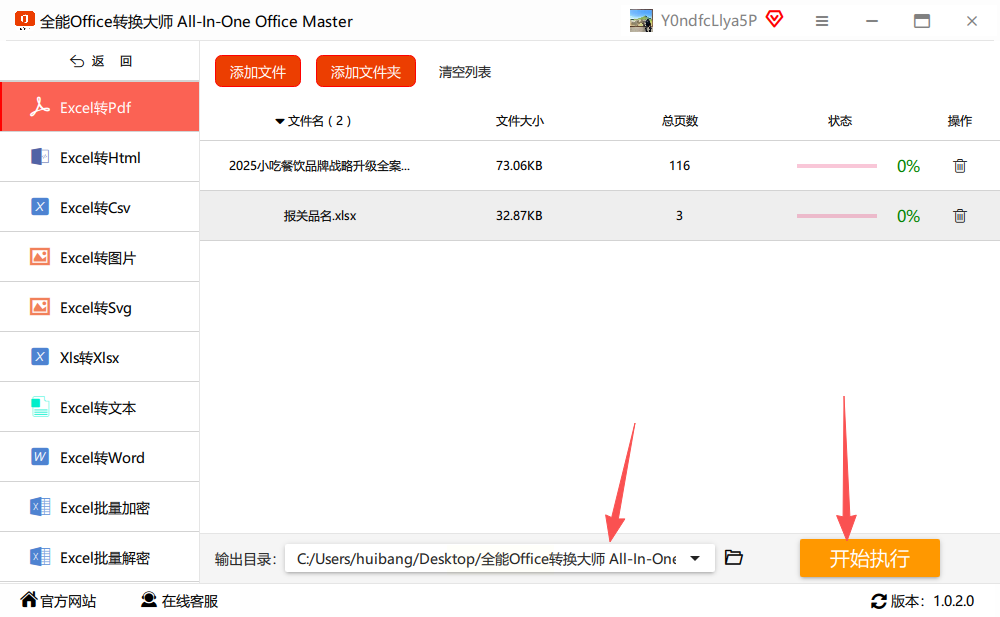Clear the list with 清空列表
The width and height of the screenshot is (1000, 617).
click(465, 72)
